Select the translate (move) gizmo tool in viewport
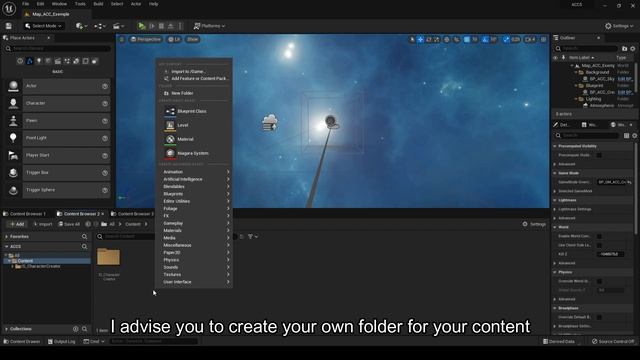This screenshot has width=640, height=360. (420, 39)
